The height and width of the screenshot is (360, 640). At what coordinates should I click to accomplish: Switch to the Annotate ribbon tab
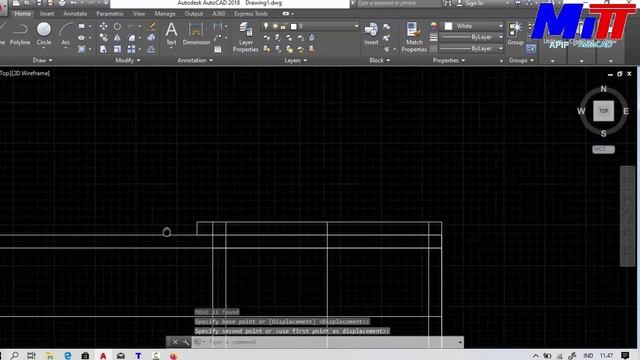click(75, 14)
